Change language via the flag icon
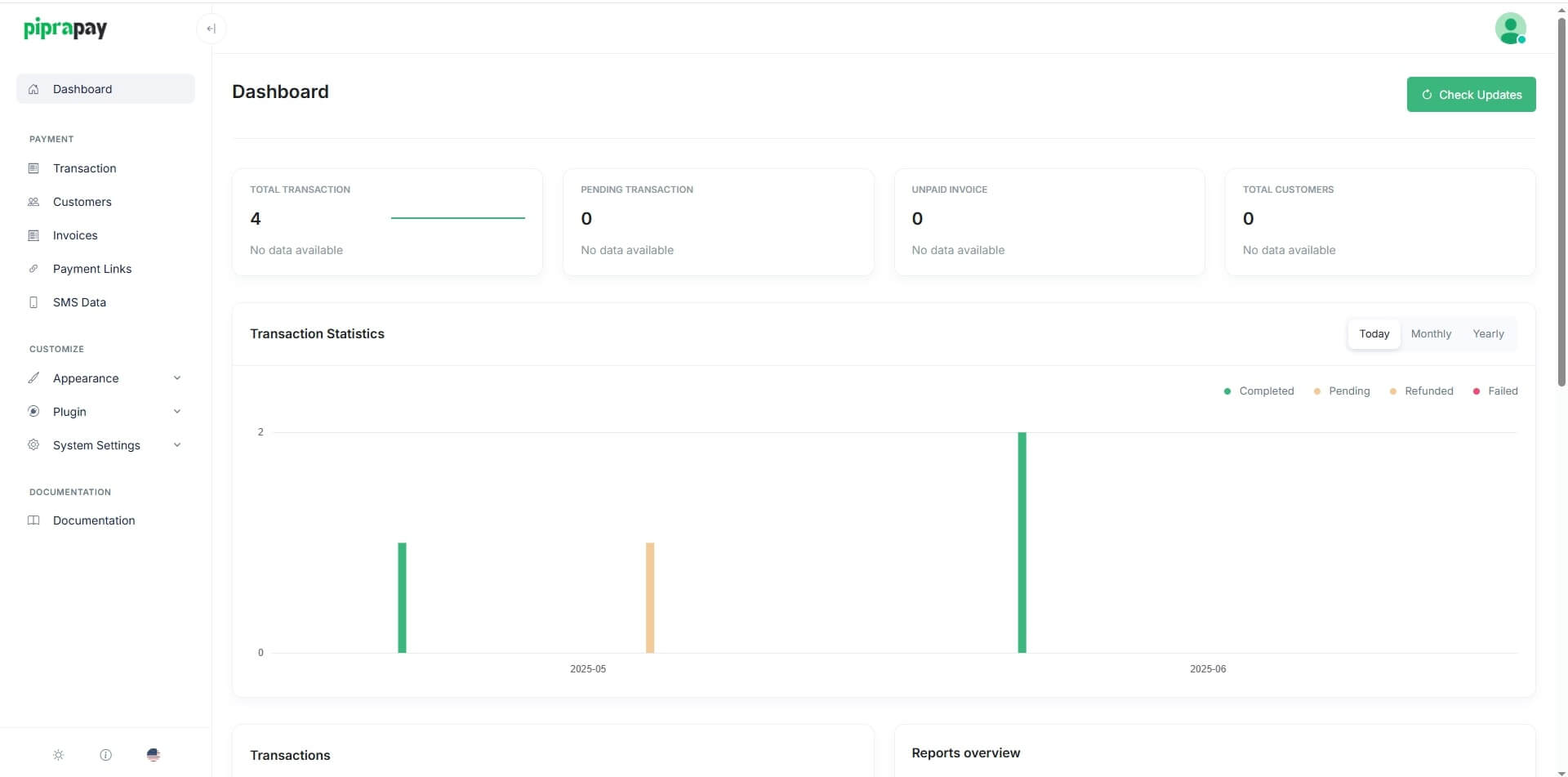Image resolution: width=1568 pixels, height=777 pixels. (x=153, y=755)
